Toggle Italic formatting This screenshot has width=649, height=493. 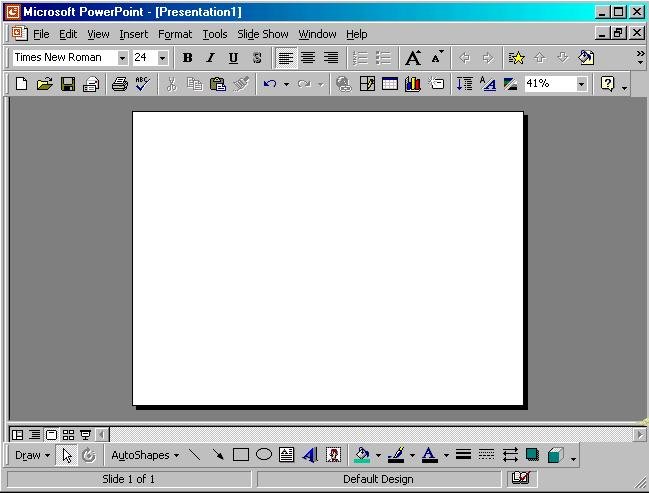[210, 58]
